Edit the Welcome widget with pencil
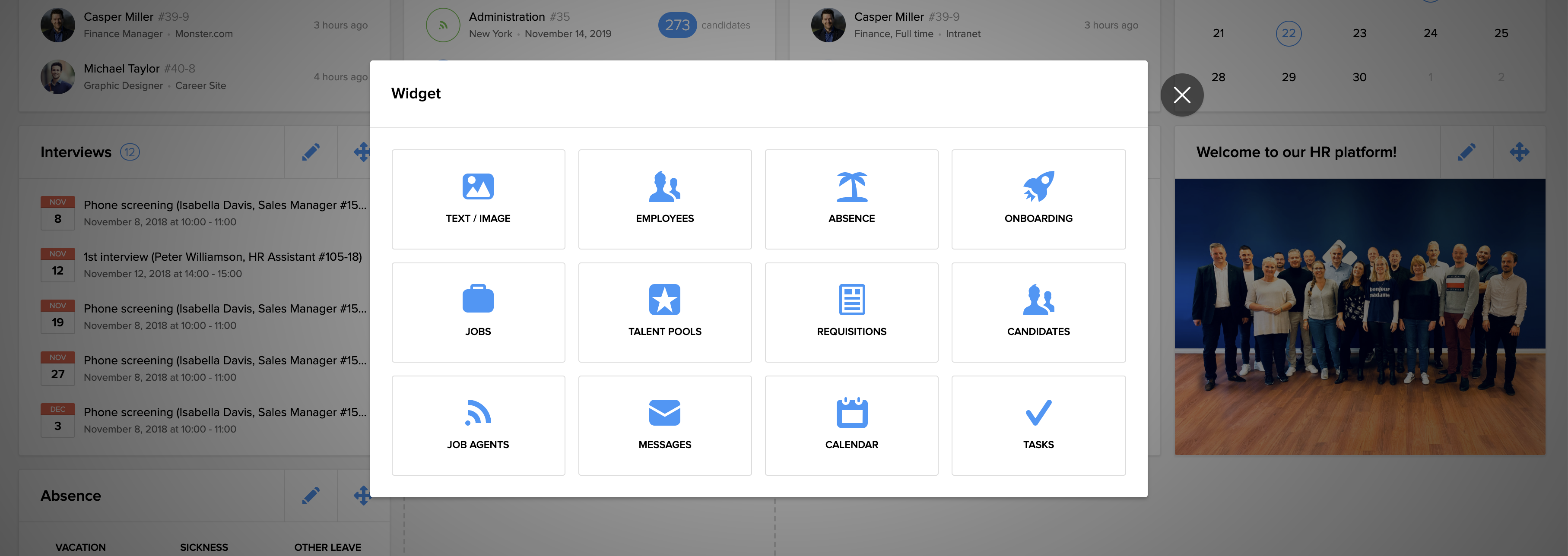 1466,152
